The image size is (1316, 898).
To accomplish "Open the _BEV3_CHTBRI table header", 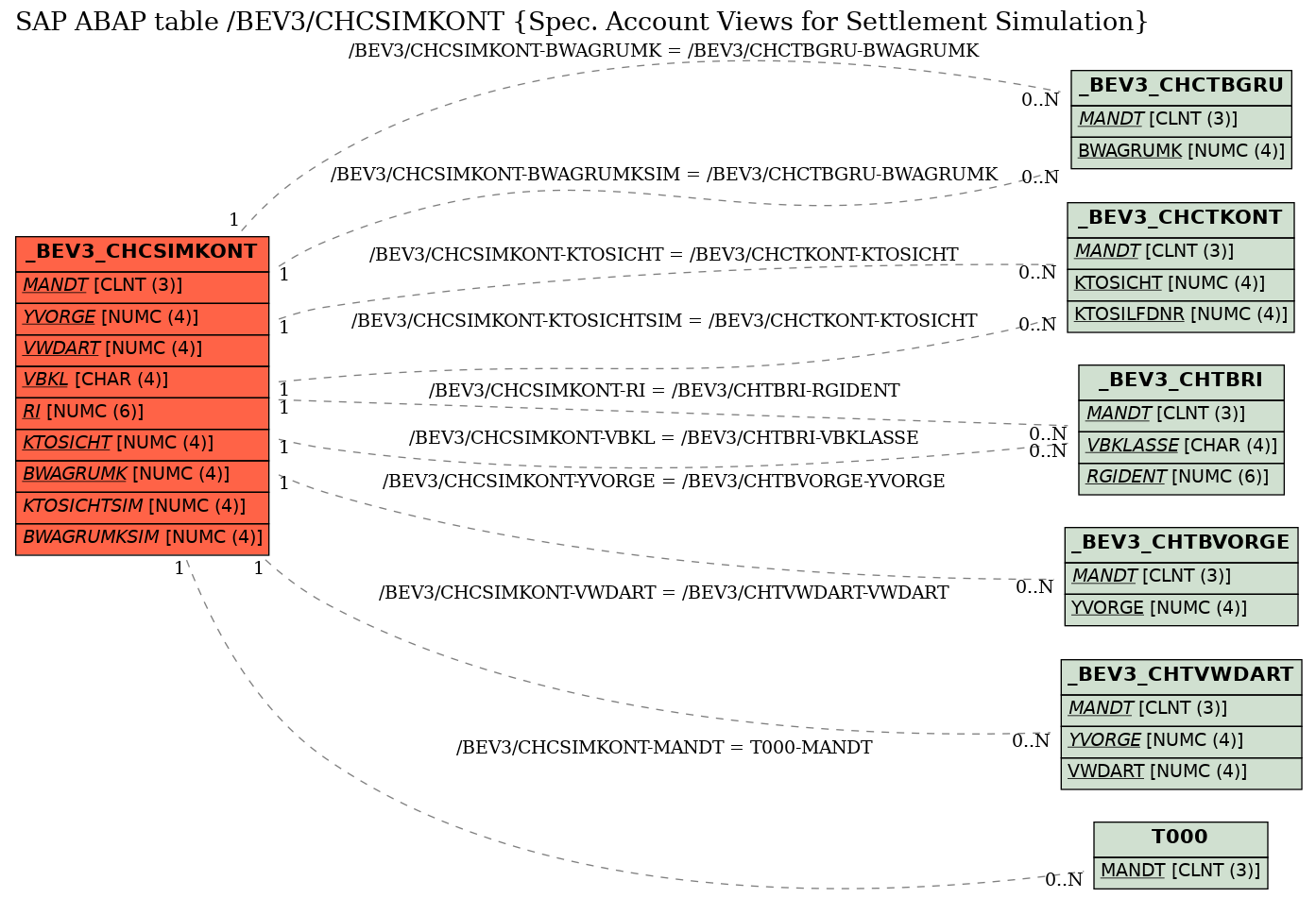I will (x=1181, y=381).
